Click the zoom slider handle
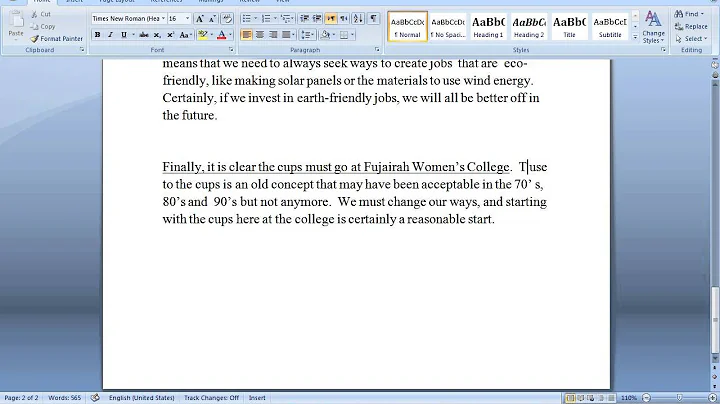Screen dimensions: 720x404 coord(679,398)
